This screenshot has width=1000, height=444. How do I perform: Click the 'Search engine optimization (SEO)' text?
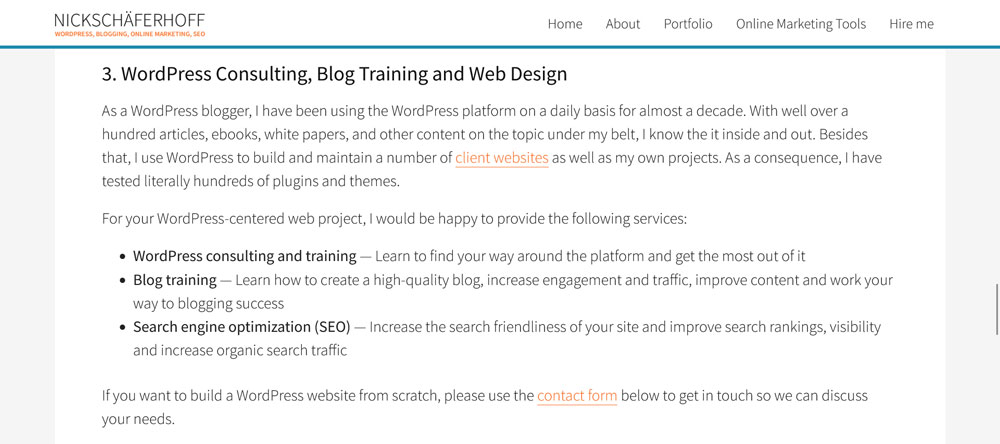click(x=241, y=327)
